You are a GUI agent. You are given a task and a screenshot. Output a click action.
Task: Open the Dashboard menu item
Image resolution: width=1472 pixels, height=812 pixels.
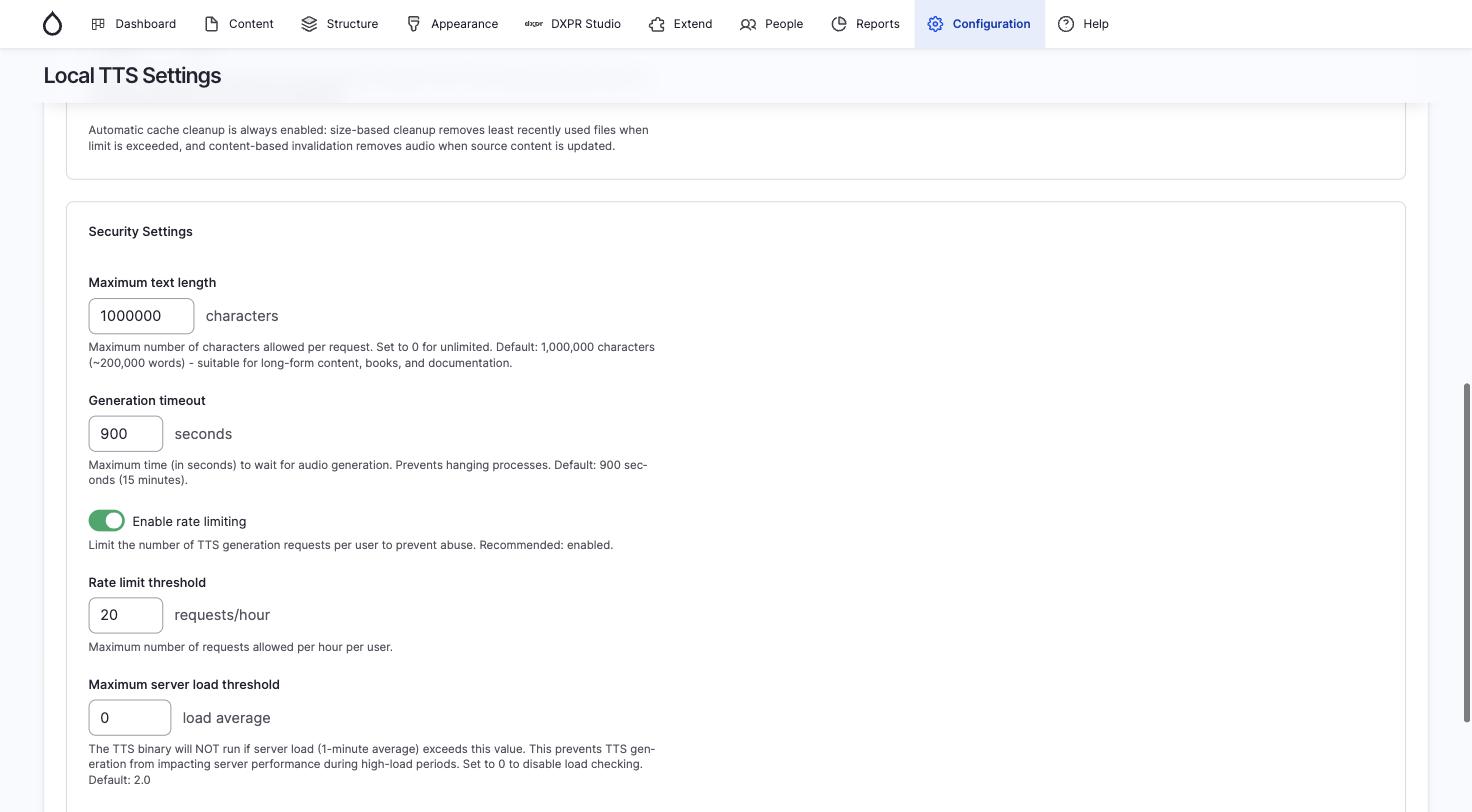pyautogui.click(x=133, y=24)
